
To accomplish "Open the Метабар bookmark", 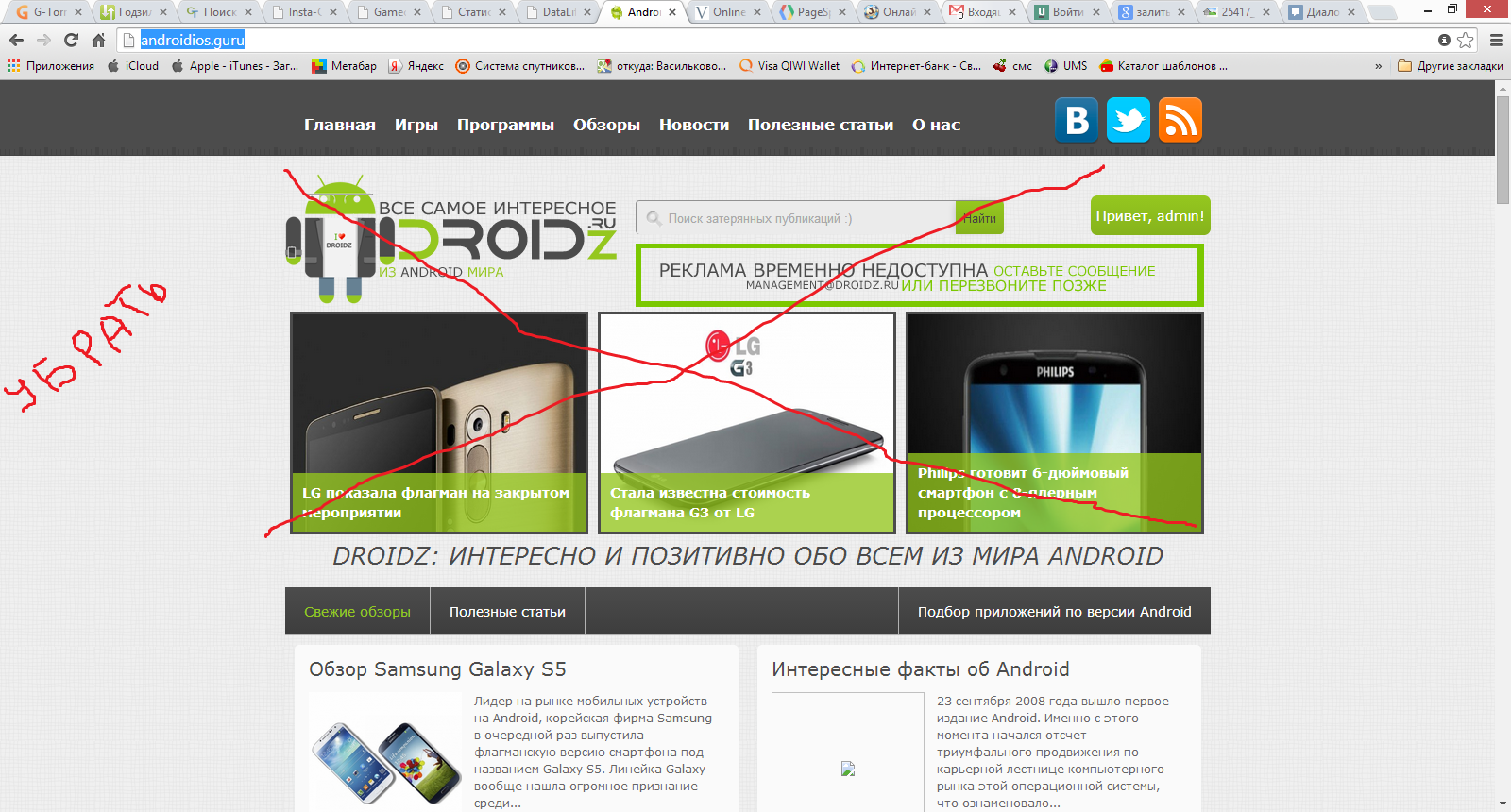I will pos(344,66).
